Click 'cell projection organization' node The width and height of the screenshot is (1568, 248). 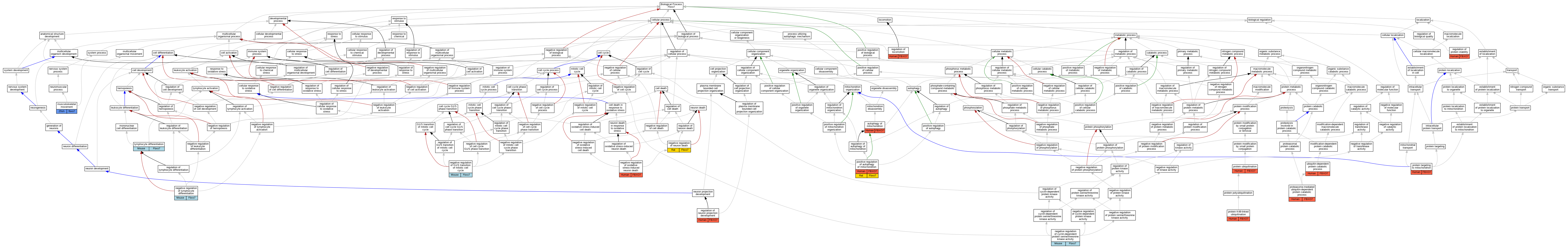718,70
